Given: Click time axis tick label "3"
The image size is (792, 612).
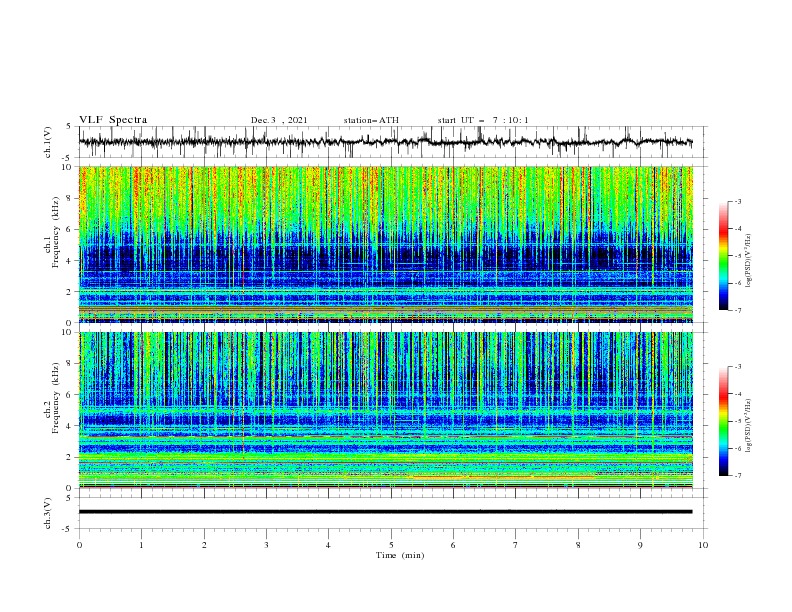Looking at the screenshot, I should pos(266,545).
